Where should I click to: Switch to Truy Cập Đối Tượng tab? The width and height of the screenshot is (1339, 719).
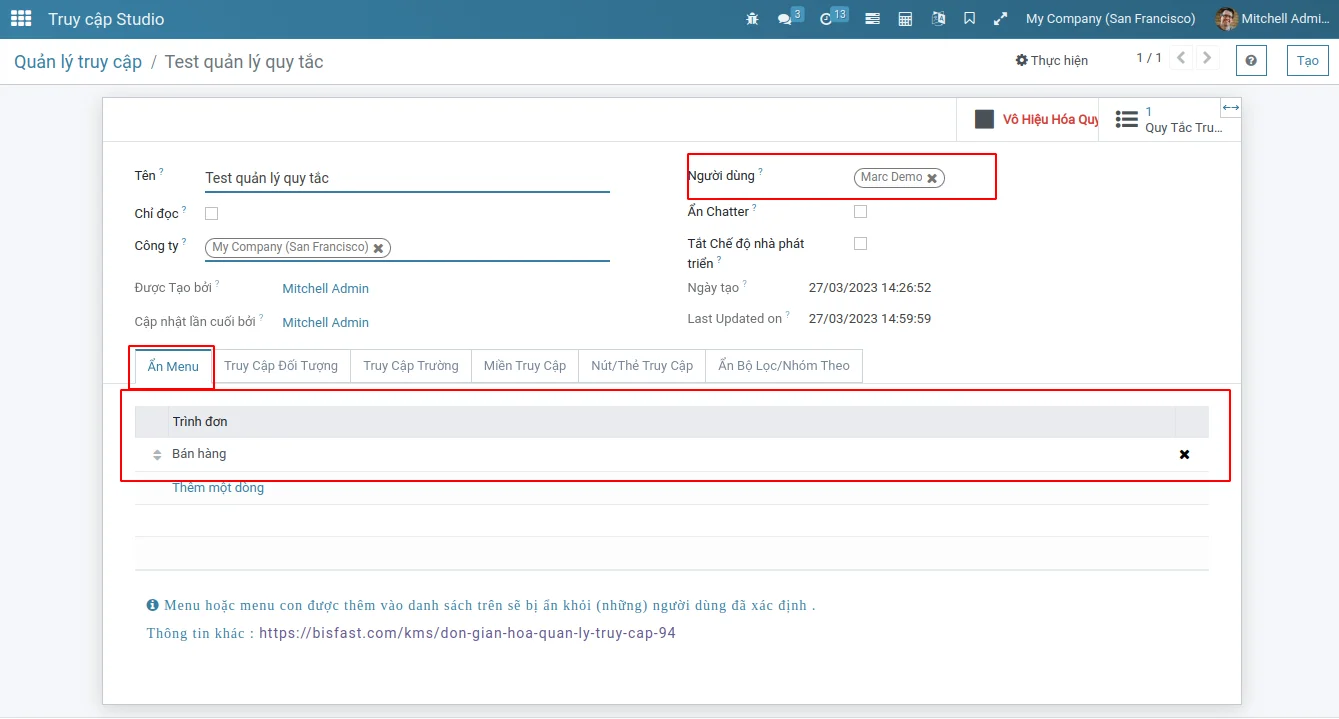coord(281,366)
